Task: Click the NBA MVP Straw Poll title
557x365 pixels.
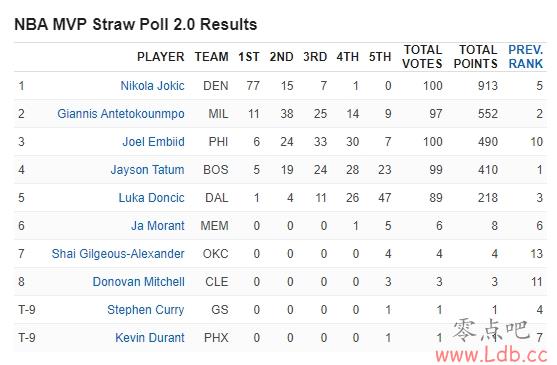Action: click(x=135, y=24)
